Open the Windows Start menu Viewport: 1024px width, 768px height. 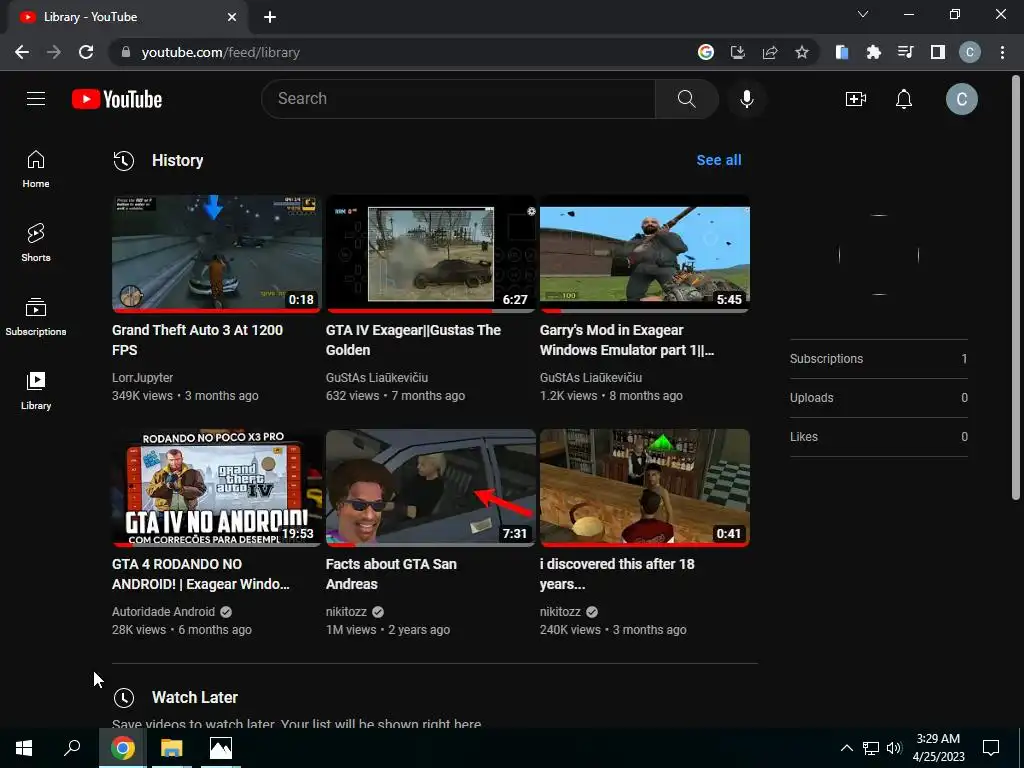pyautogui.click(x=24, y=748)
